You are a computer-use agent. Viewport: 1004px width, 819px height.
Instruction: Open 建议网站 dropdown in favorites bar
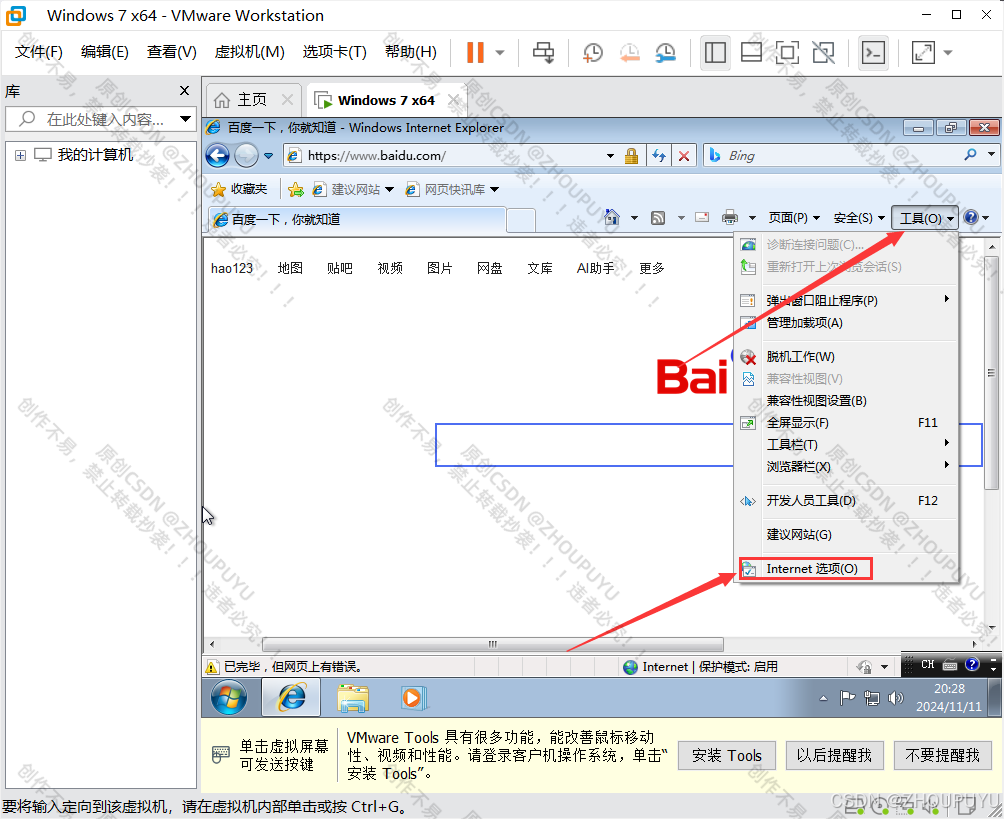pyautogui.click(x=389, y=190)
